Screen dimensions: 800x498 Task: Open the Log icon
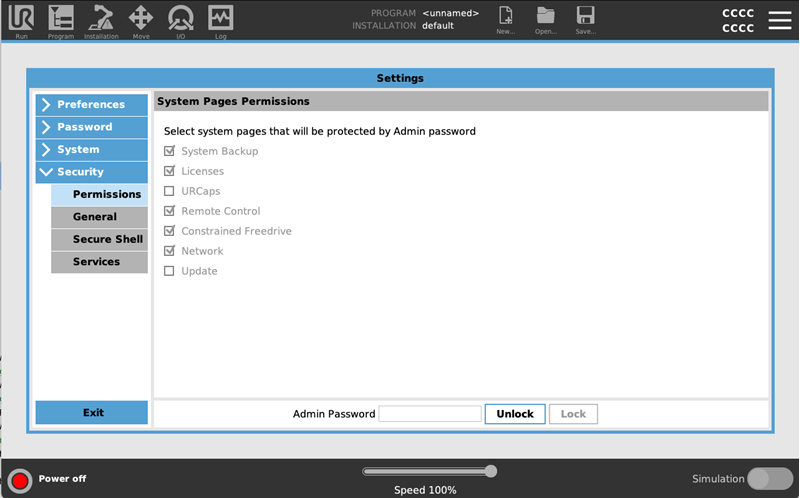click(220, 18)
